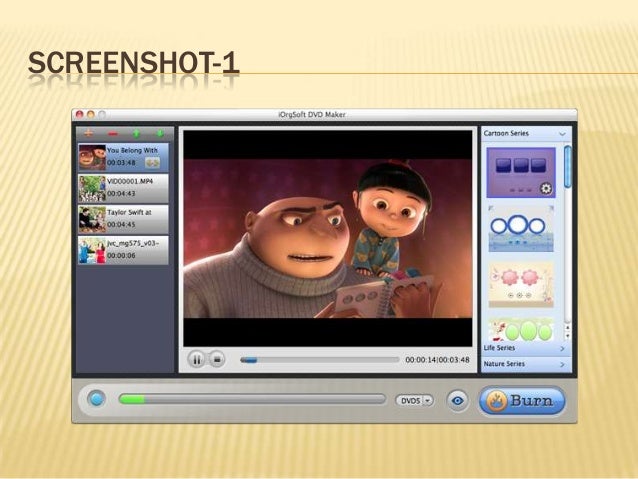The image size is (638, 479).
Task: Click edit icon on You Belong With item
Action: (x=153, y=163)
